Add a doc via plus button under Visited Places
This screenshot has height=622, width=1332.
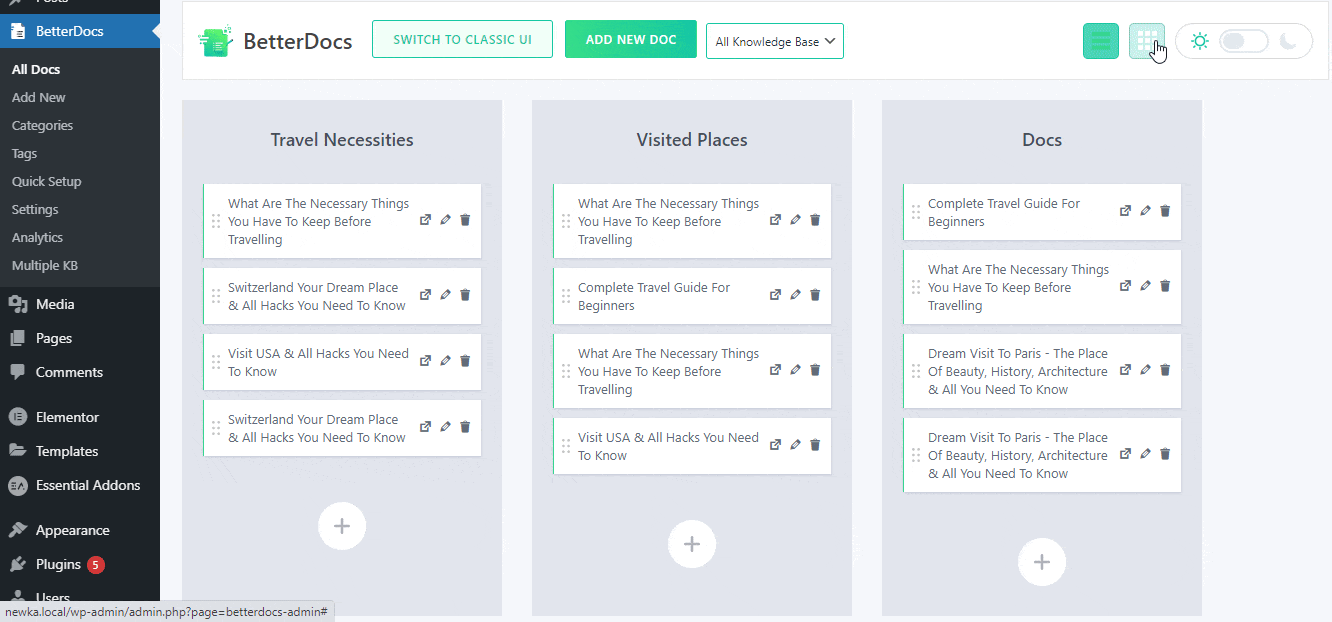tap(692, 544)
